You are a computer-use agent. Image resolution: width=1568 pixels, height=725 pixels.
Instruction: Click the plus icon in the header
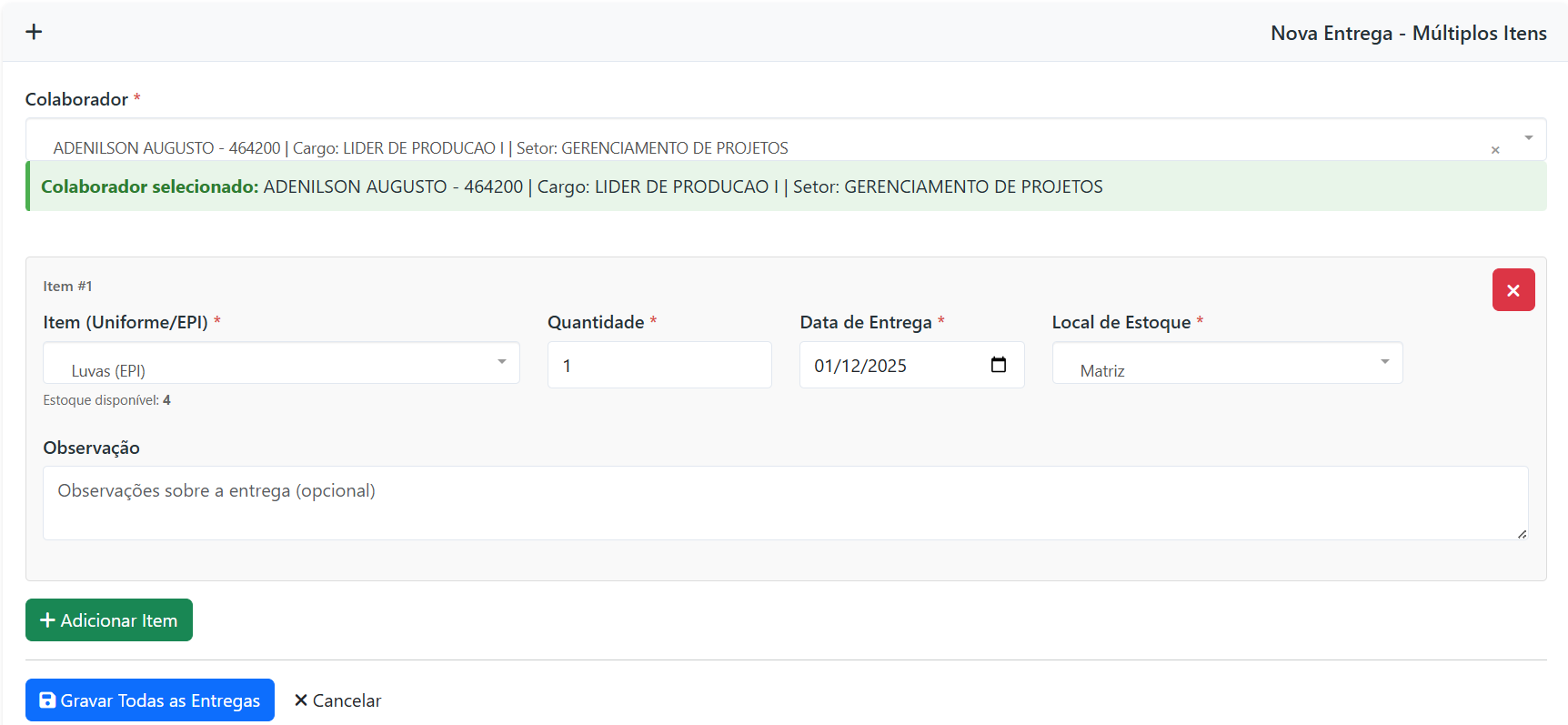tap(34, 32)
